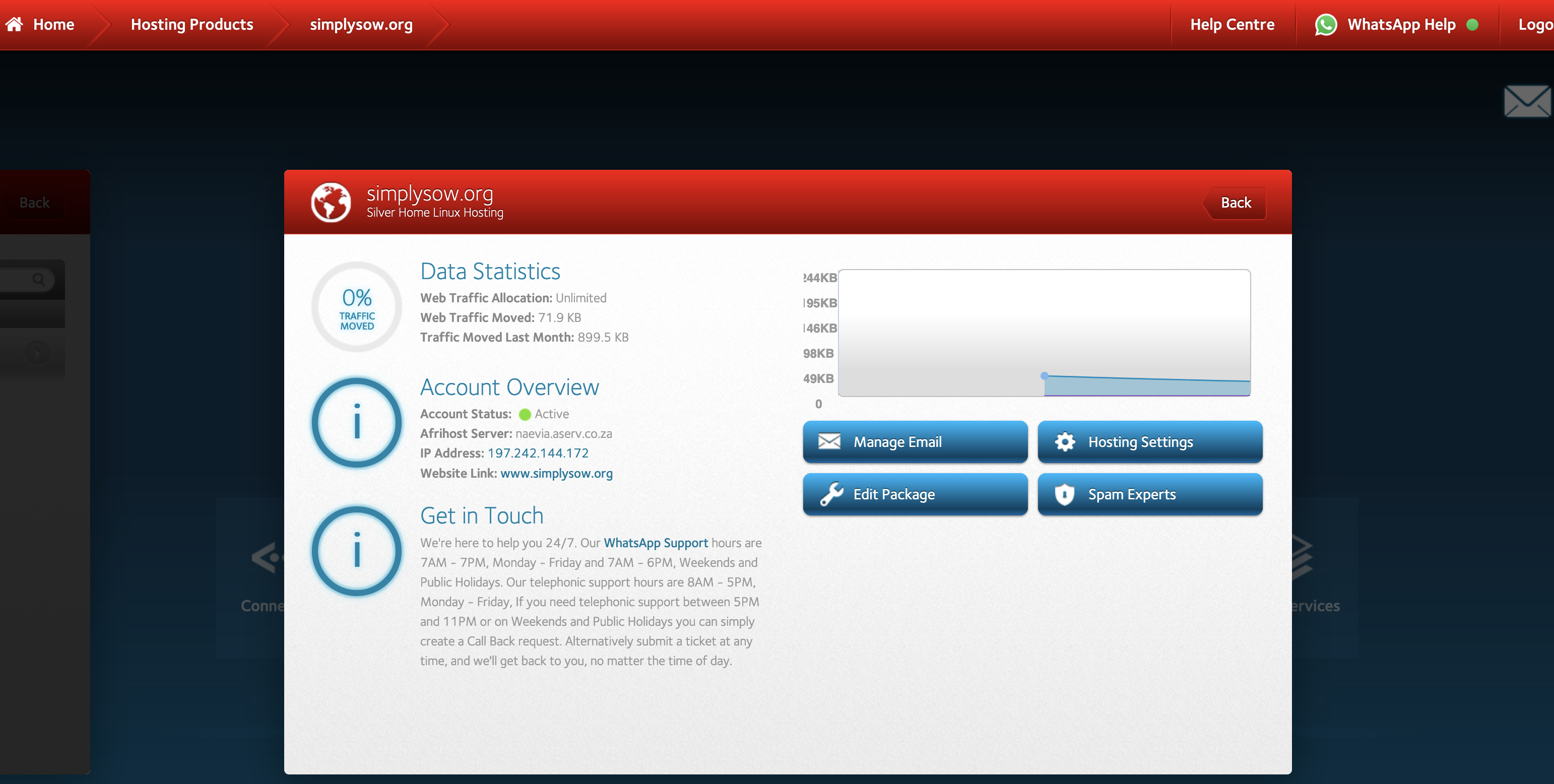Click the Get in Touch info icon
The height and width of the screenshot is (784, 1554).
point(357,551)
